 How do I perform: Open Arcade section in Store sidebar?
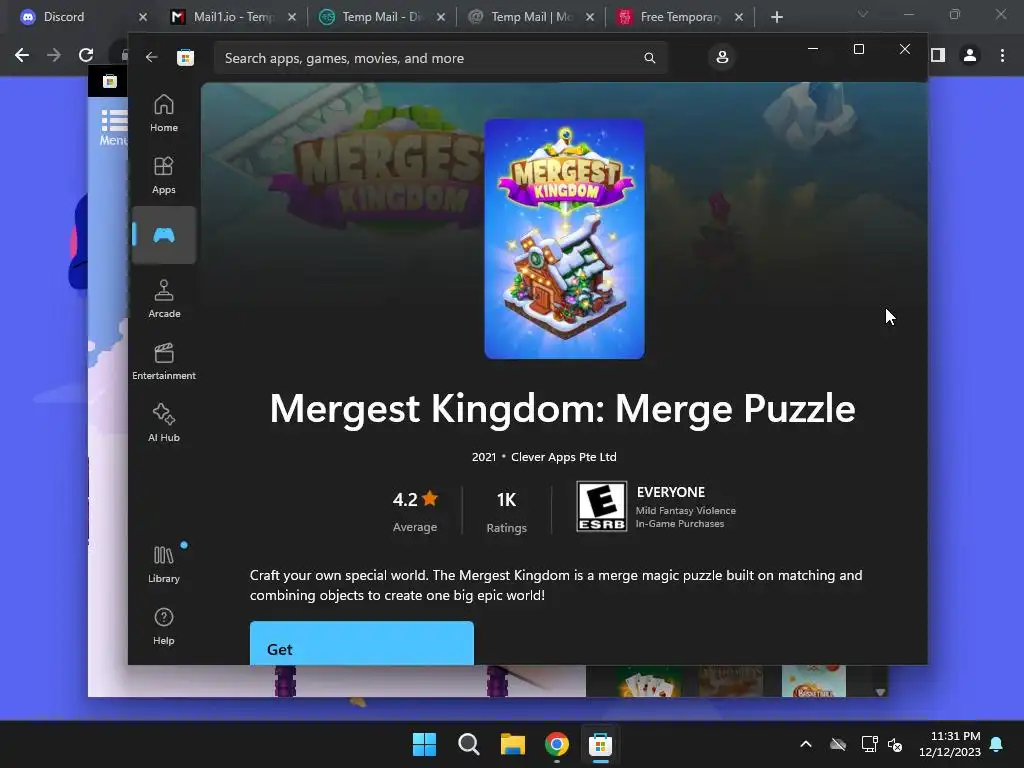[x=163, y=299]
